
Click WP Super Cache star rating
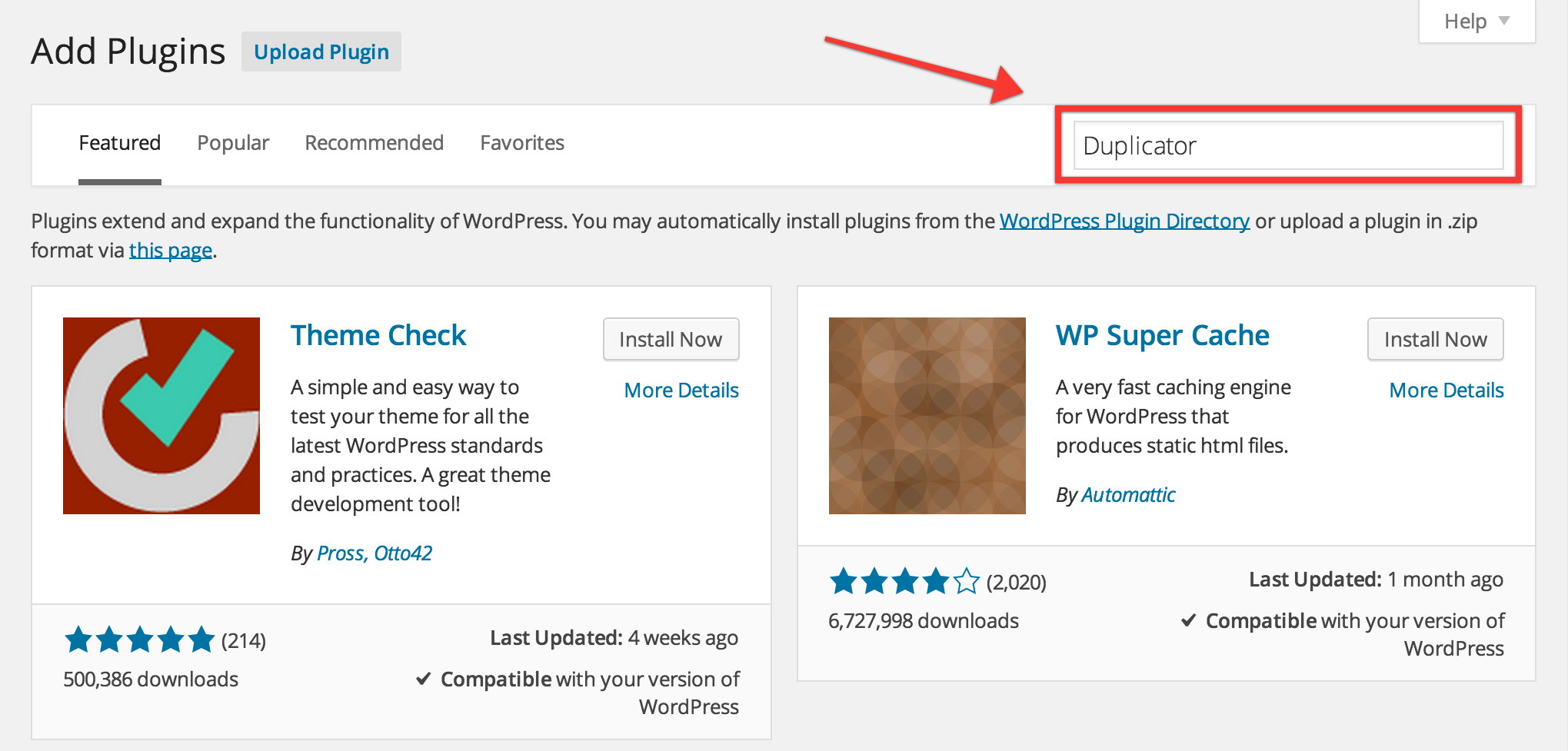pyautogui.click(x=905, y=581)
